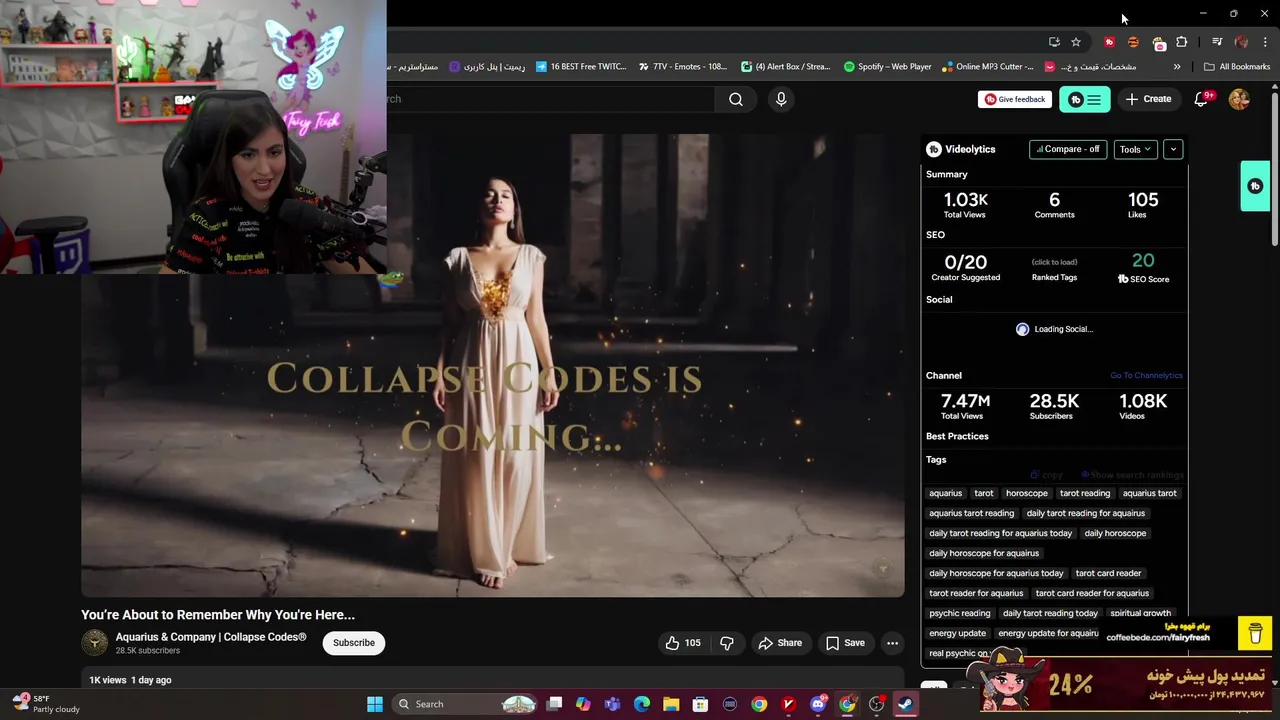Open Microsoft Teams from the taskbar
This screenshot has height=720, width=1280.
point(612,704)
